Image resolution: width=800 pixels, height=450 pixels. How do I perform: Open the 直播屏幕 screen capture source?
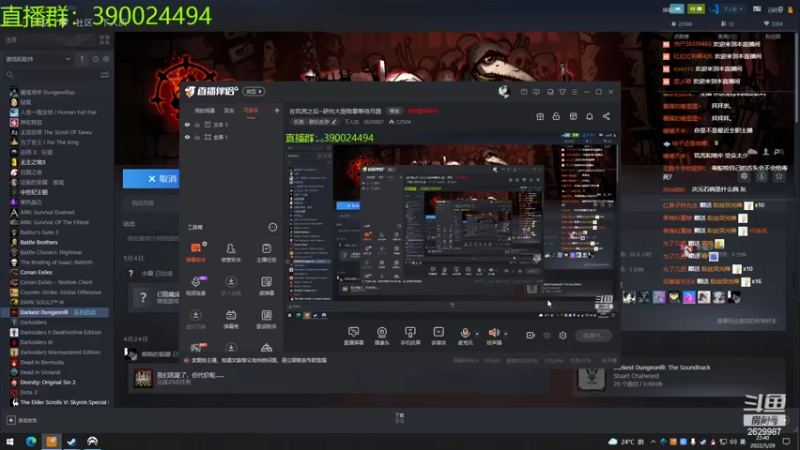pyautogui.click(x=354, y=336)
